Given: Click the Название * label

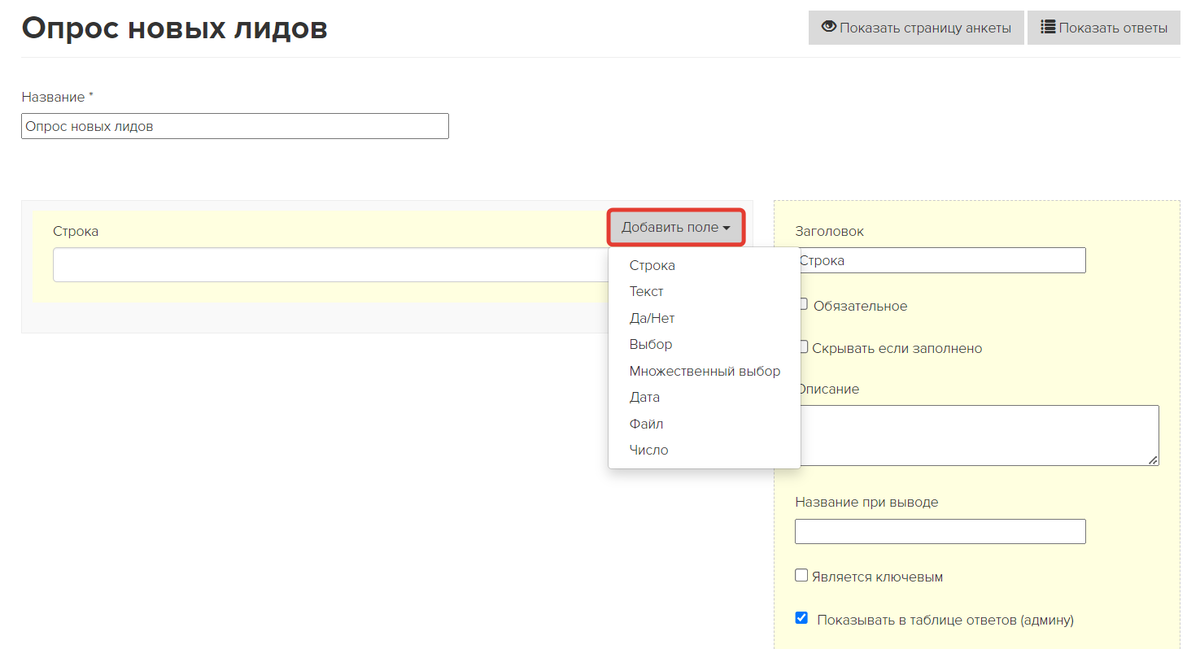Looking at the screenshot, I should [57, 97].
